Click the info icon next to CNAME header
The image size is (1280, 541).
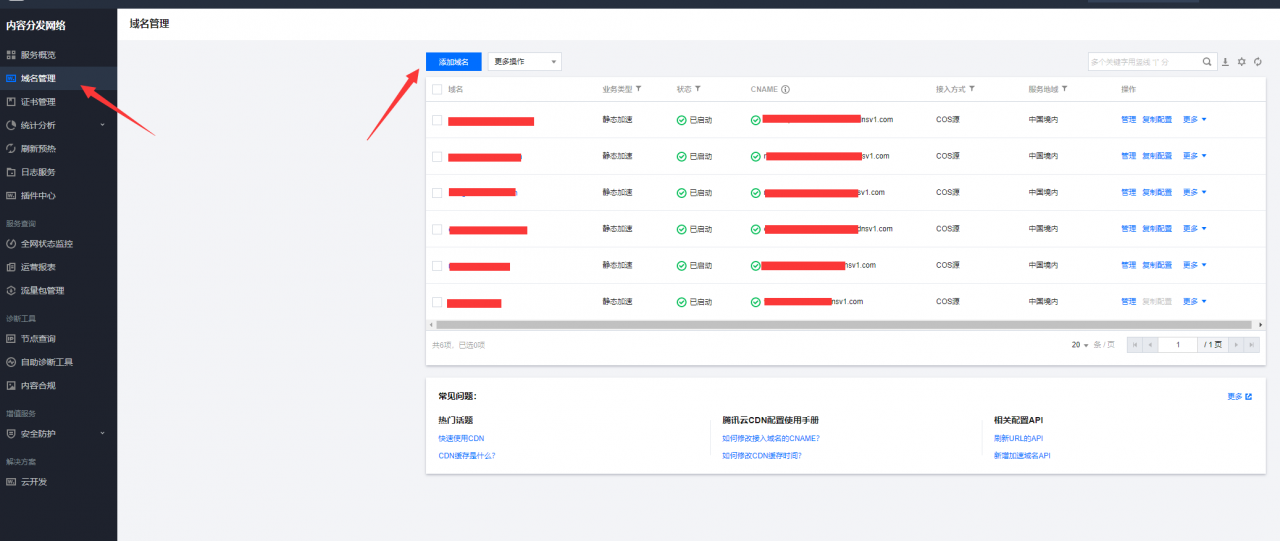click(785, 89)
